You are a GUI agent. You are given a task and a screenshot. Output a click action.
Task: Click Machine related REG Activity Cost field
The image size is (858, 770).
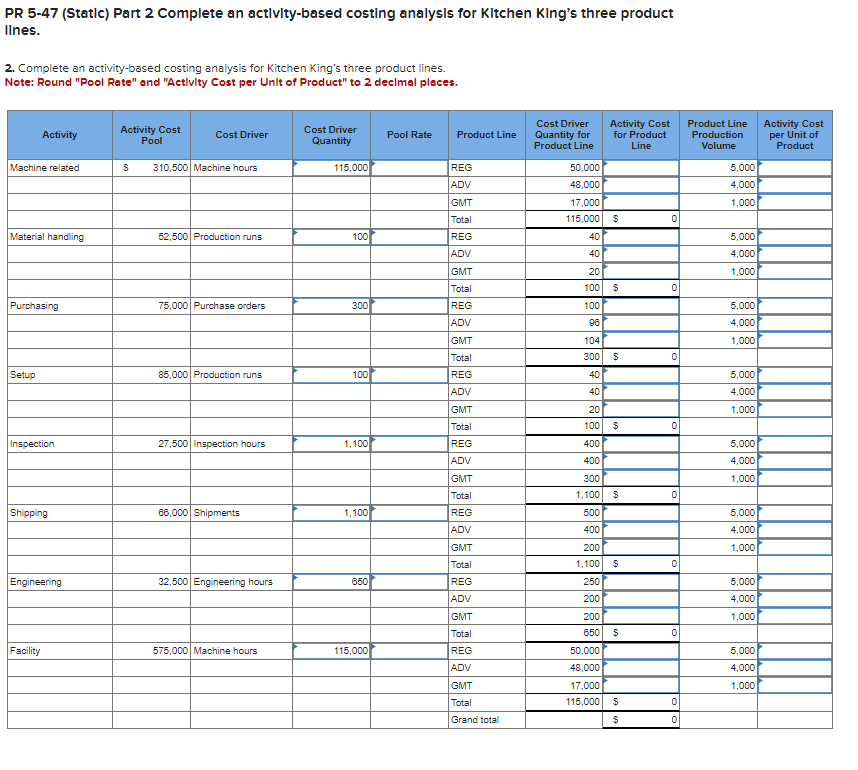(x=641, y=168)
